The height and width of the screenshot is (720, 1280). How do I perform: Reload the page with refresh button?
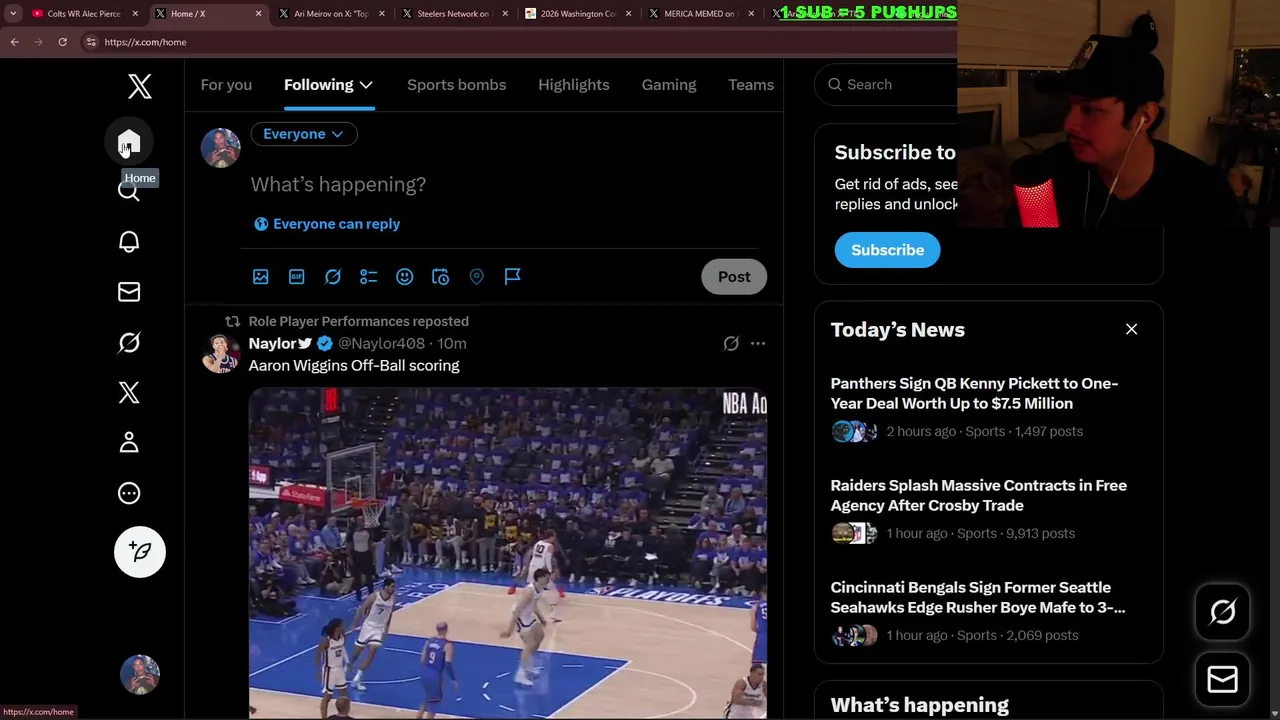(62, 42)
